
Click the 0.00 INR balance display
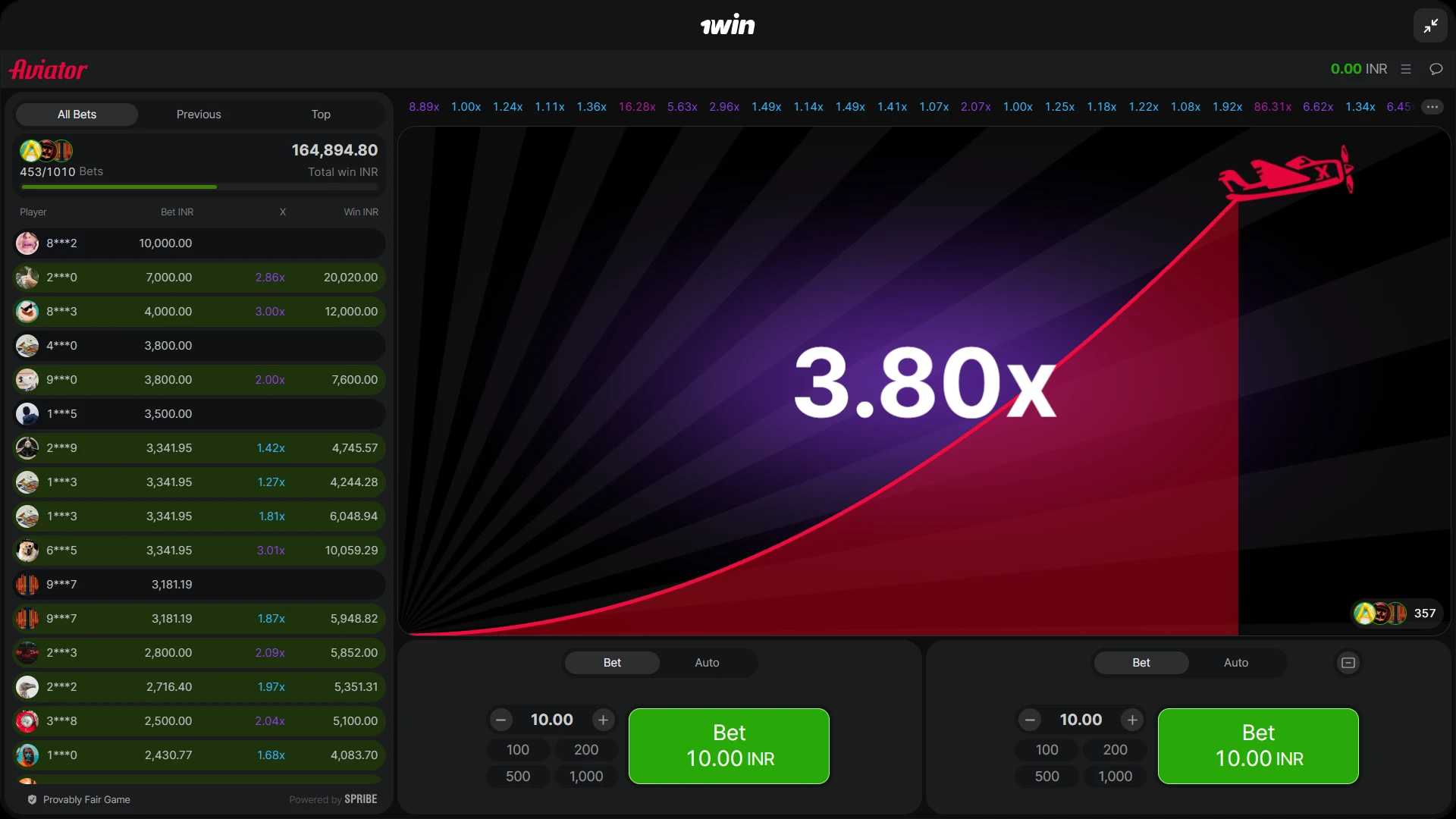point(1358,68)
